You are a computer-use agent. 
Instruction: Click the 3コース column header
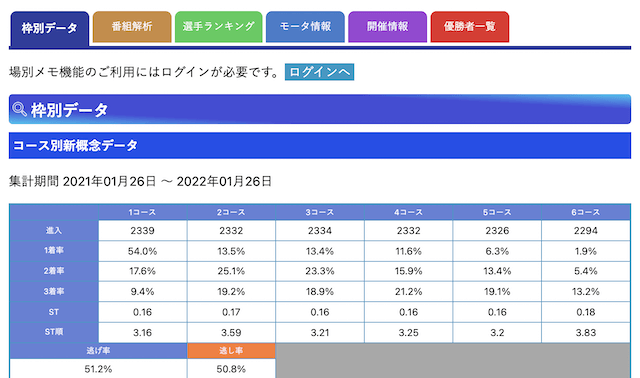tap(320, 212)
